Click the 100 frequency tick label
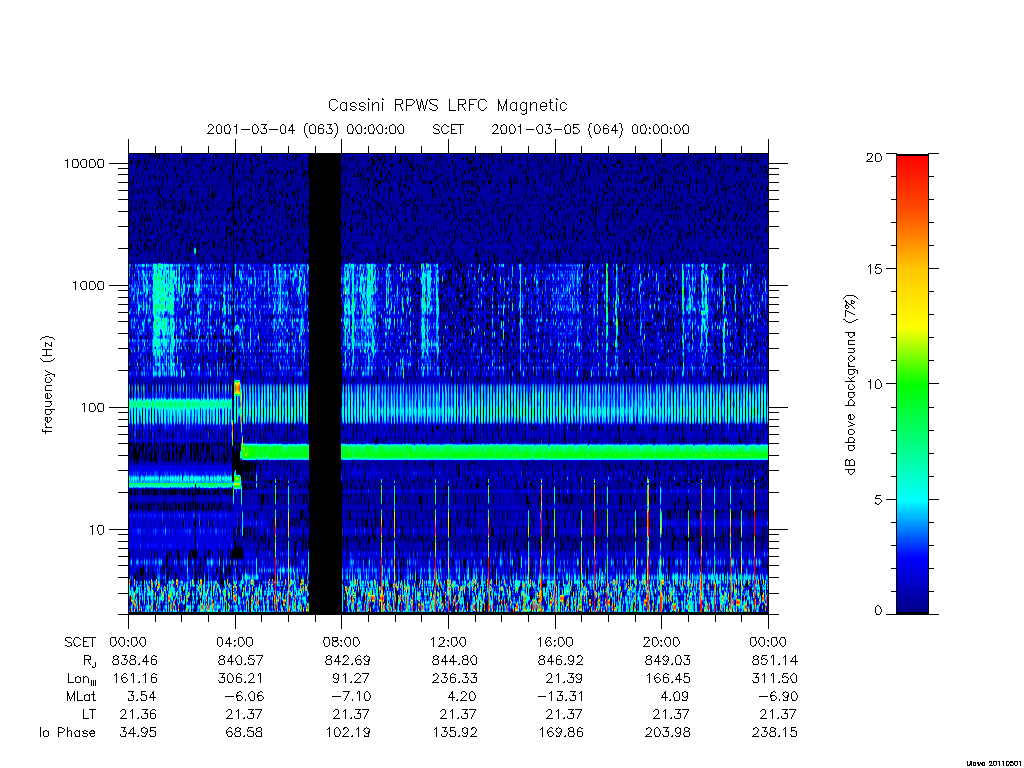Image resolution: width=1024 pixels, height=768 pixels. click(x=92, y=408)
